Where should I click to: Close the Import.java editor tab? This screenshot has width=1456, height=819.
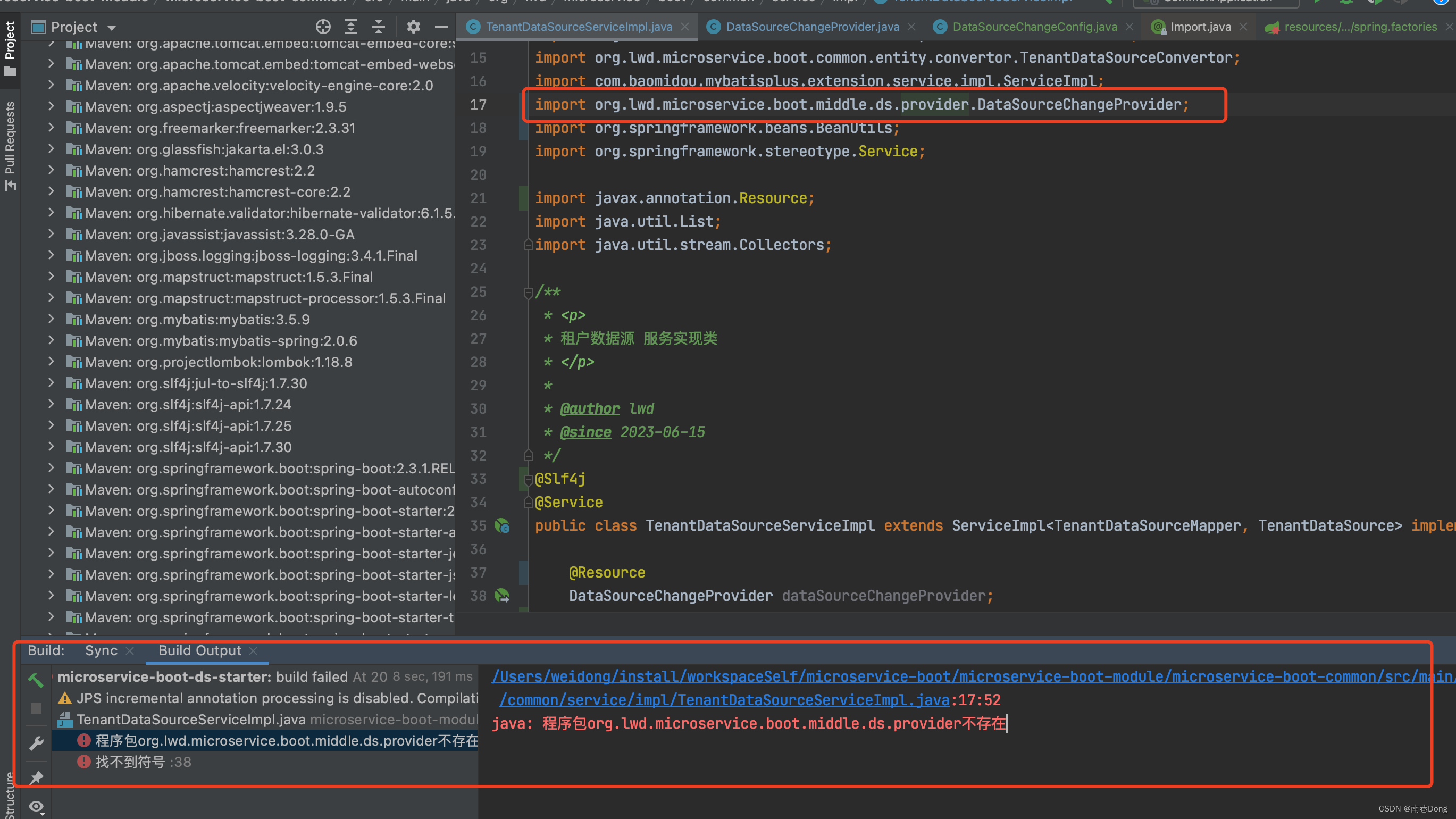1243,27
